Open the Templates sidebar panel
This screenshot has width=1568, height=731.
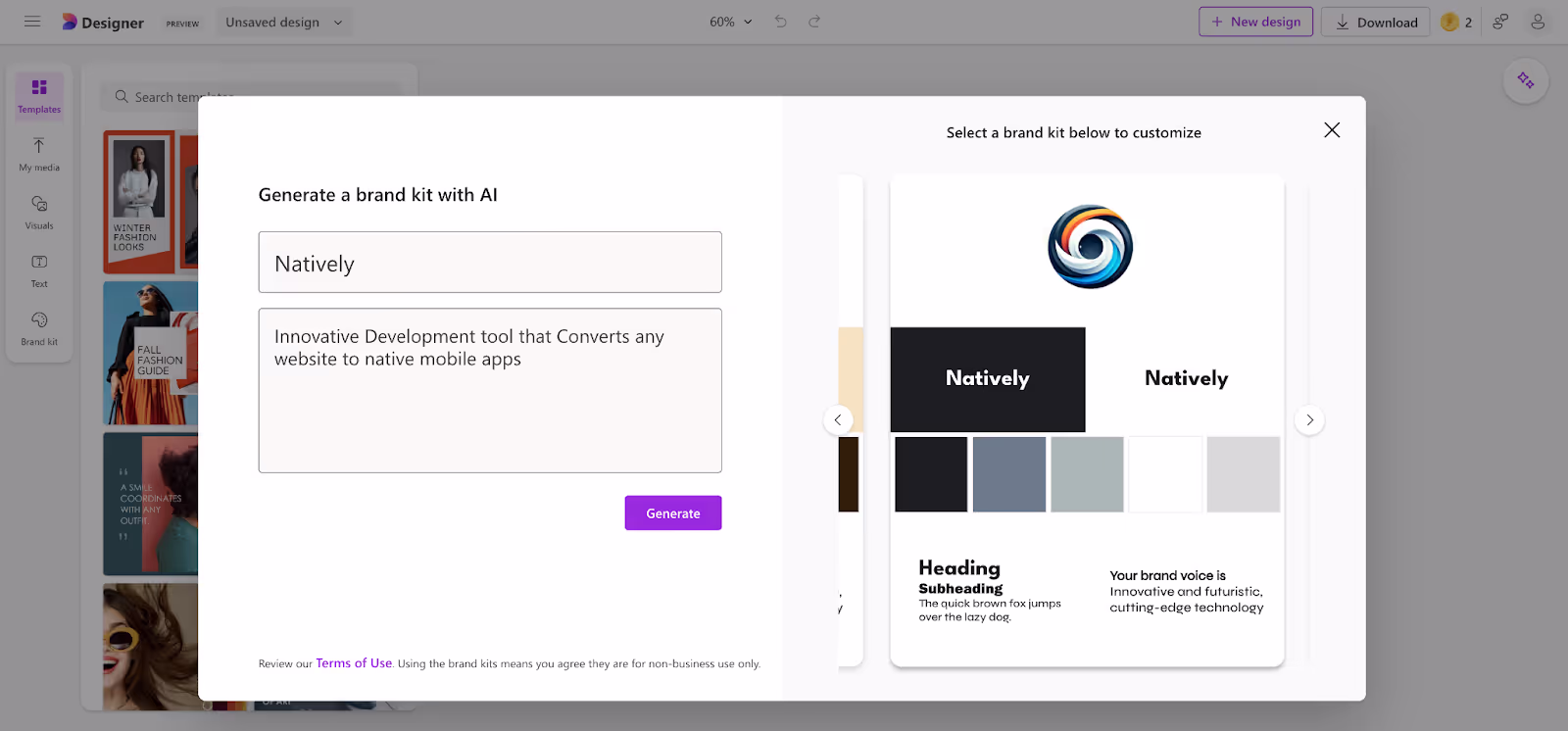(39, 96)
